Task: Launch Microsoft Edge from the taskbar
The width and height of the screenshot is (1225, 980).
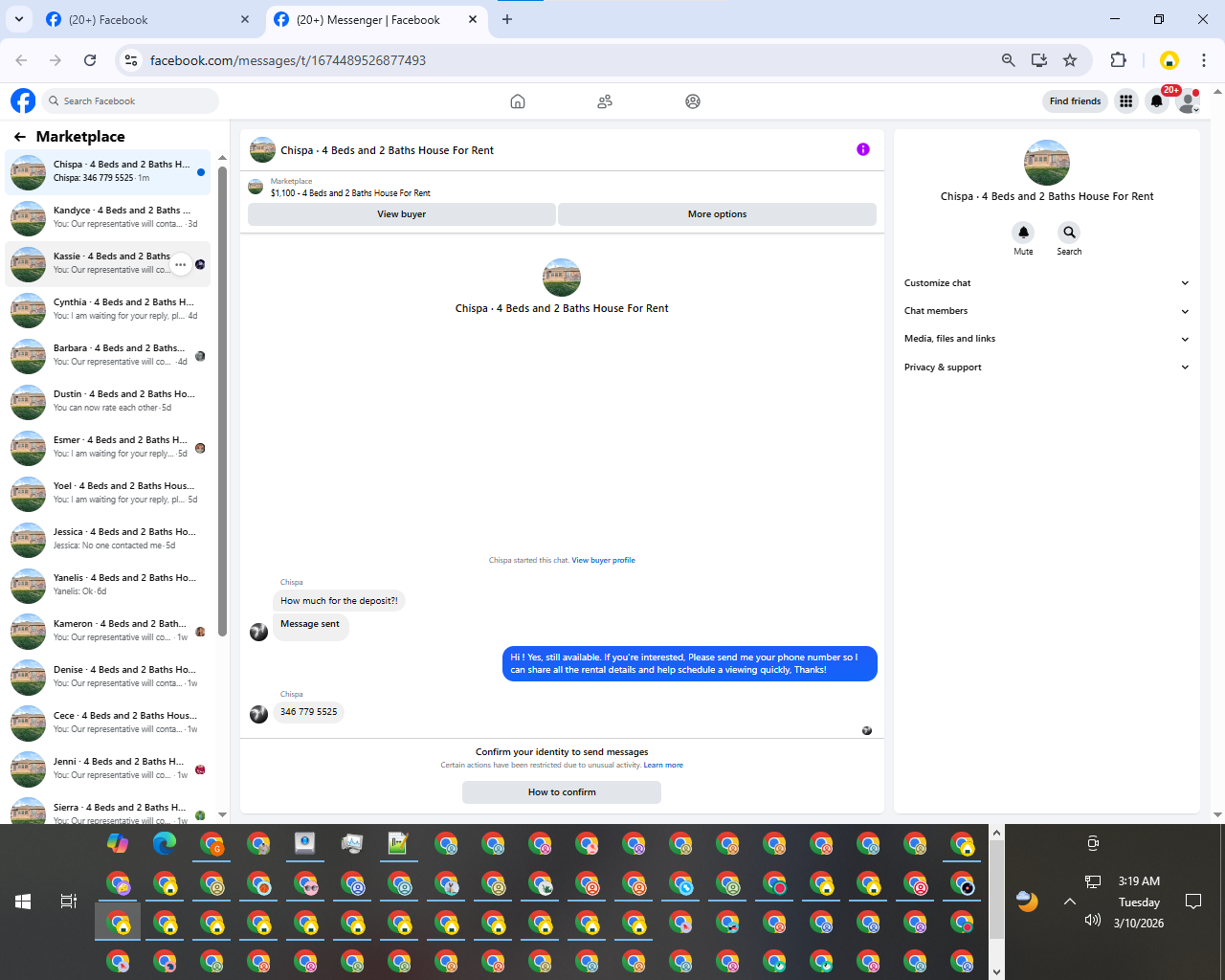Action: [x=165, y=843]
